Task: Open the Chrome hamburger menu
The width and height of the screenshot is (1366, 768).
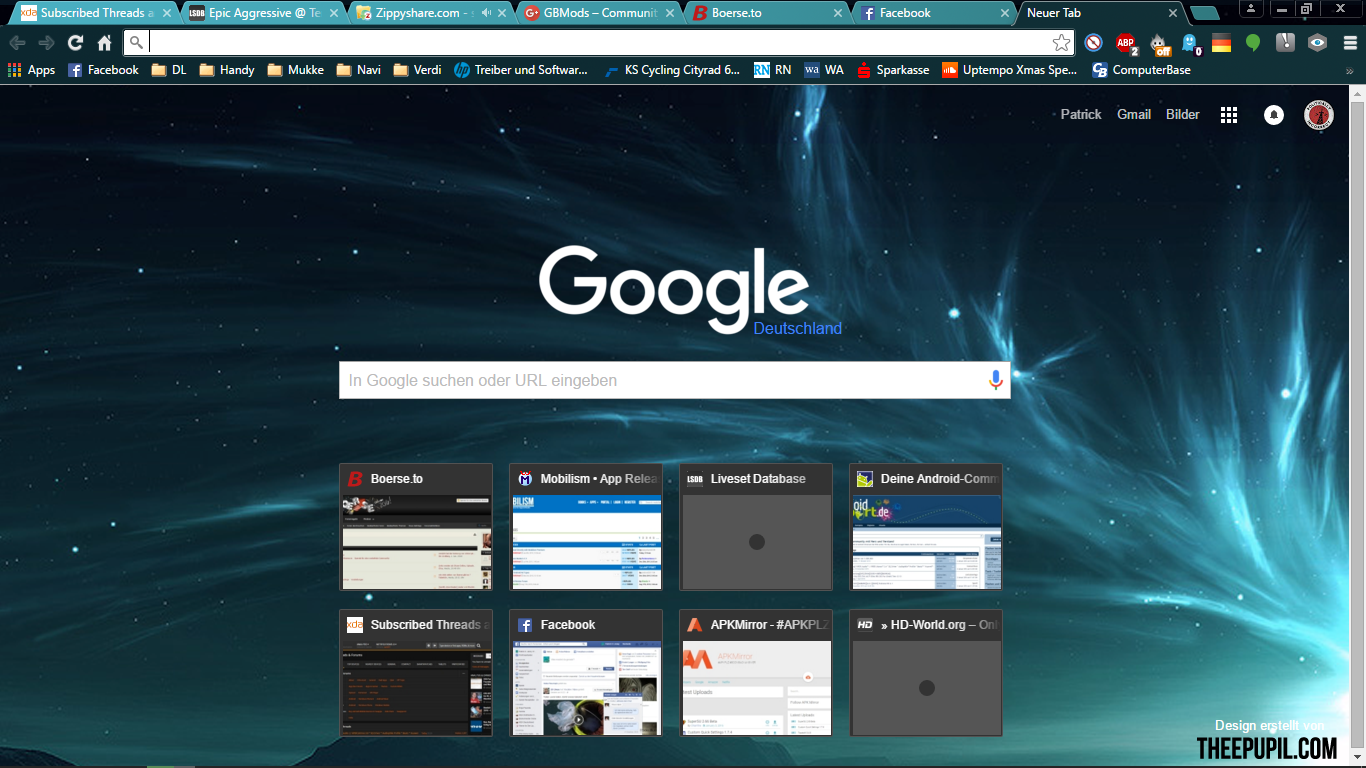Action: click(1349, 43)
